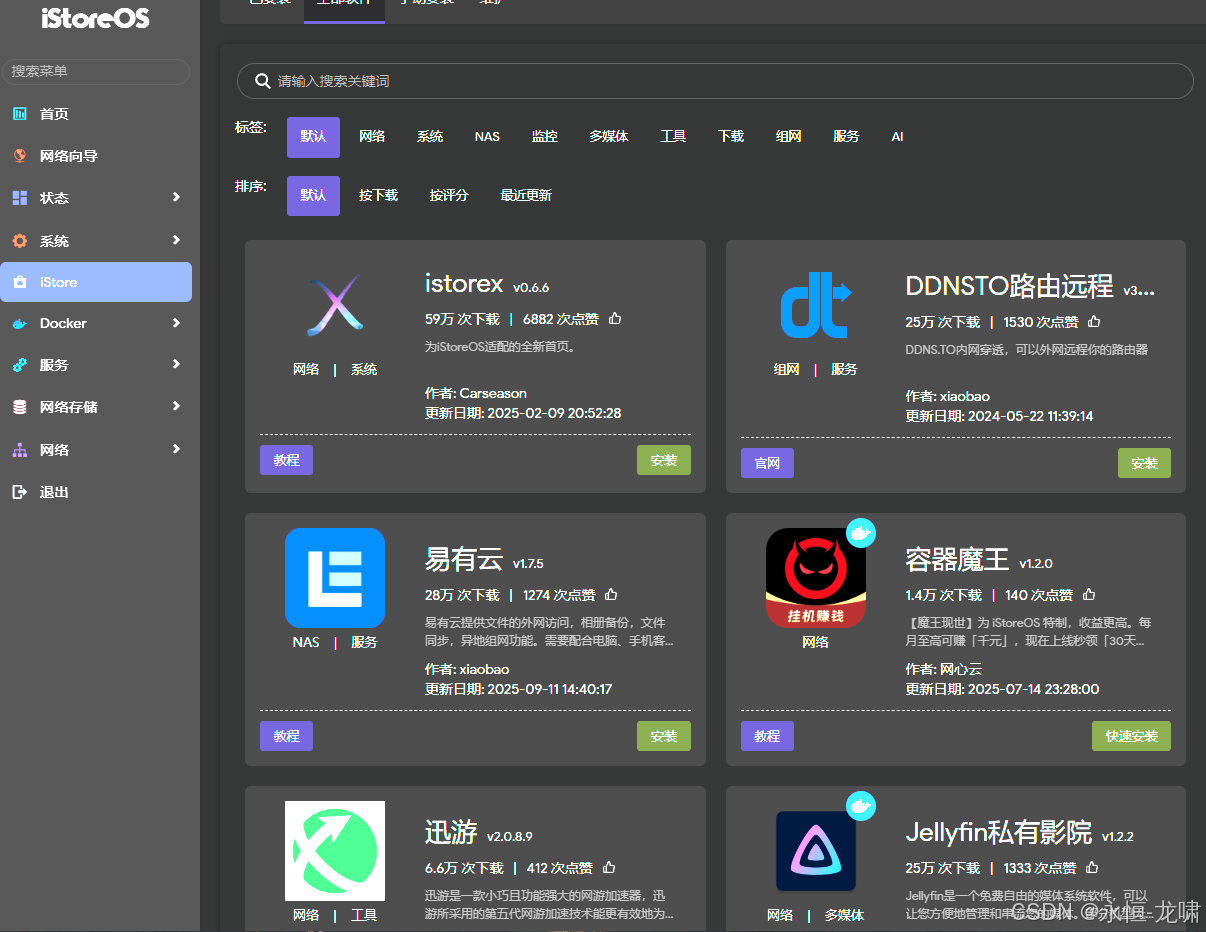Open 教程 for 易有云
This screenshot has height=932, width=1206.
pyautogui.click(x=286, y=736)
